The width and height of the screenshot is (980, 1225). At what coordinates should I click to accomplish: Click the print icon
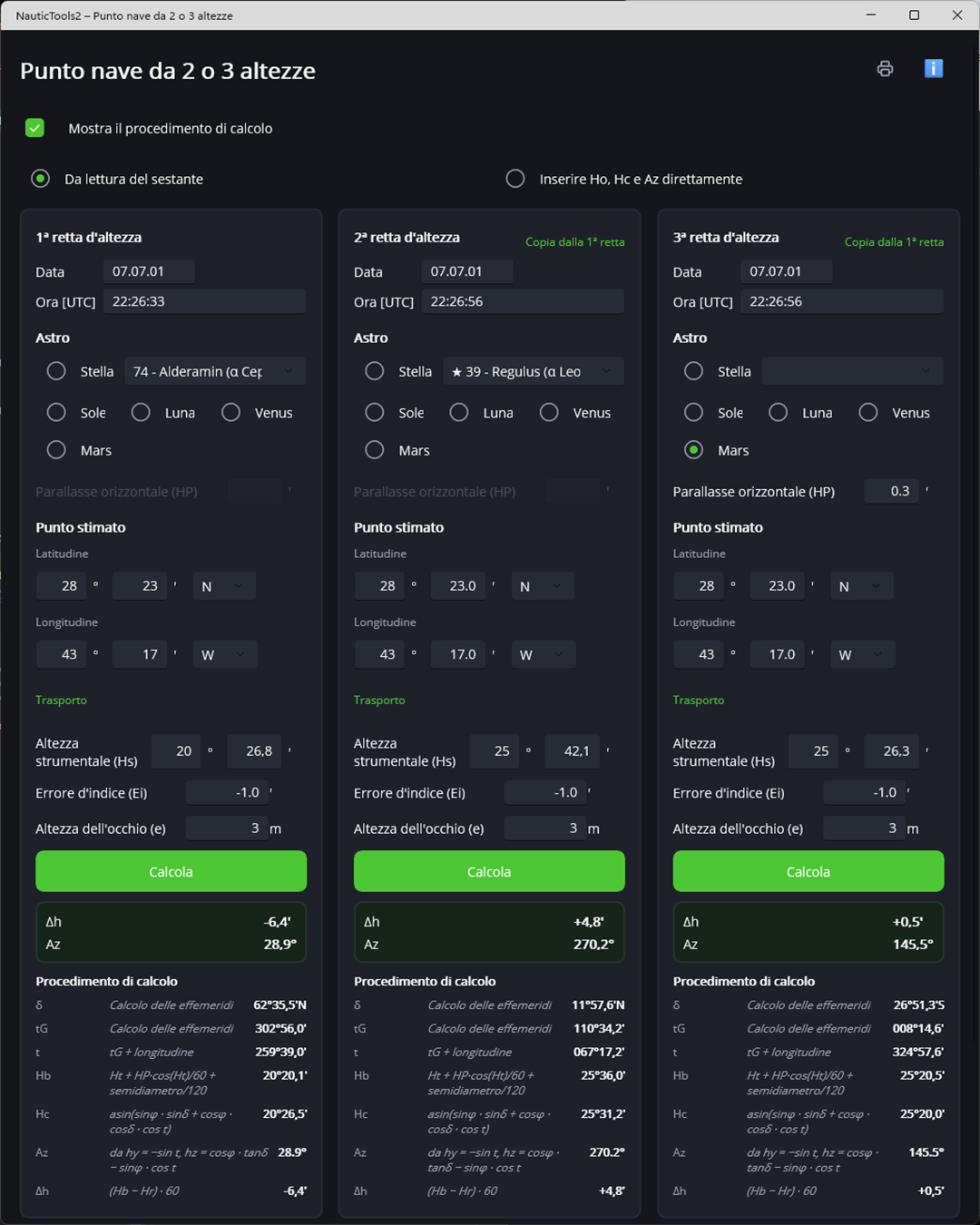tap(885, 69)
